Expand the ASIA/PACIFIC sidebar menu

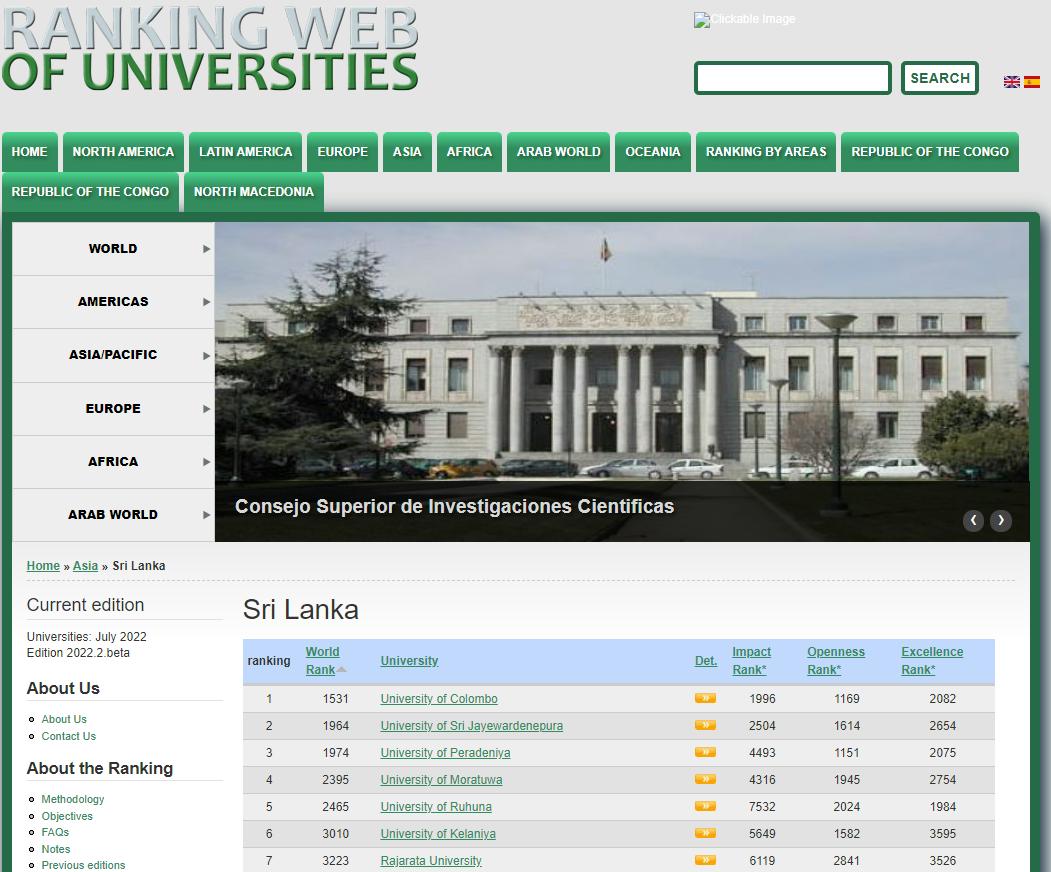tap(113, 355)
